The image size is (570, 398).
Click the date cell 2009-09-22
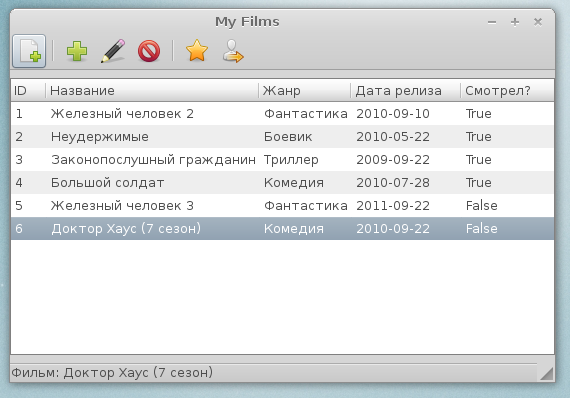point(393,160)
